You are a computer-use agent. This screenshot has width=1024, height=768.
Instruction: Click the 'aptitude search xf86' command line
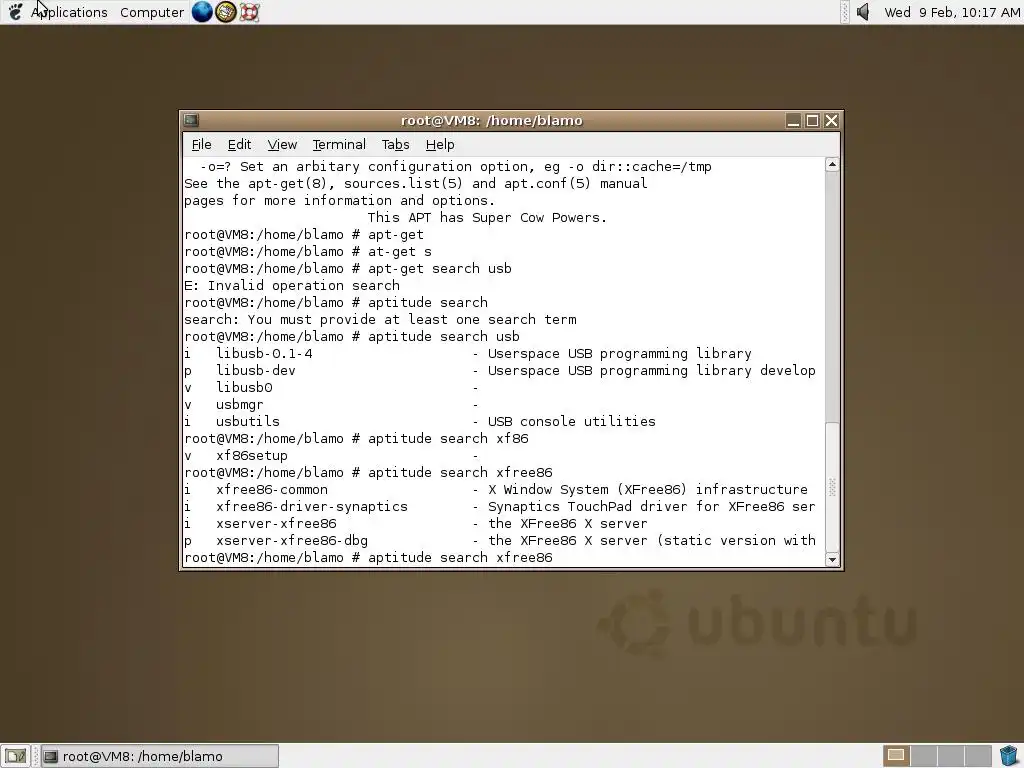coord(356,438)
